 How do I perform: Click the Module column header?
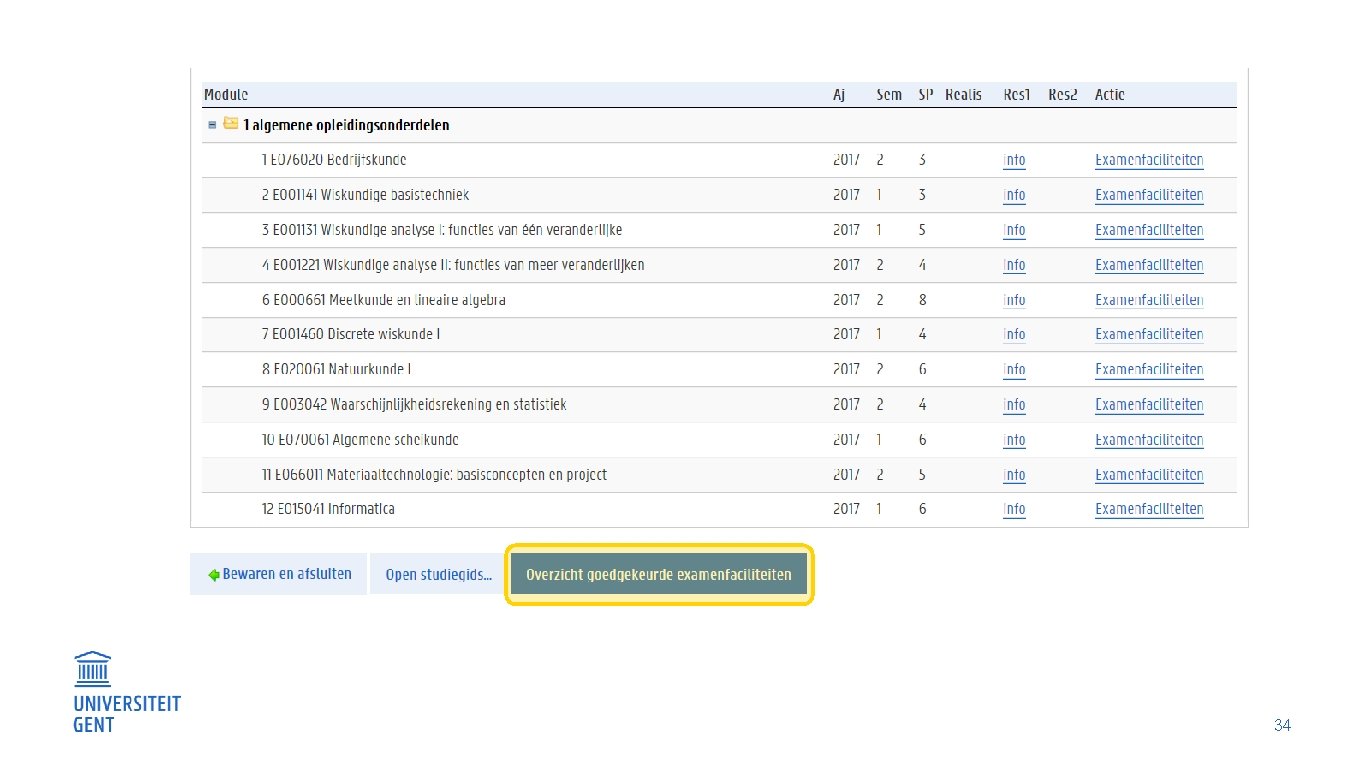(226, 95)
